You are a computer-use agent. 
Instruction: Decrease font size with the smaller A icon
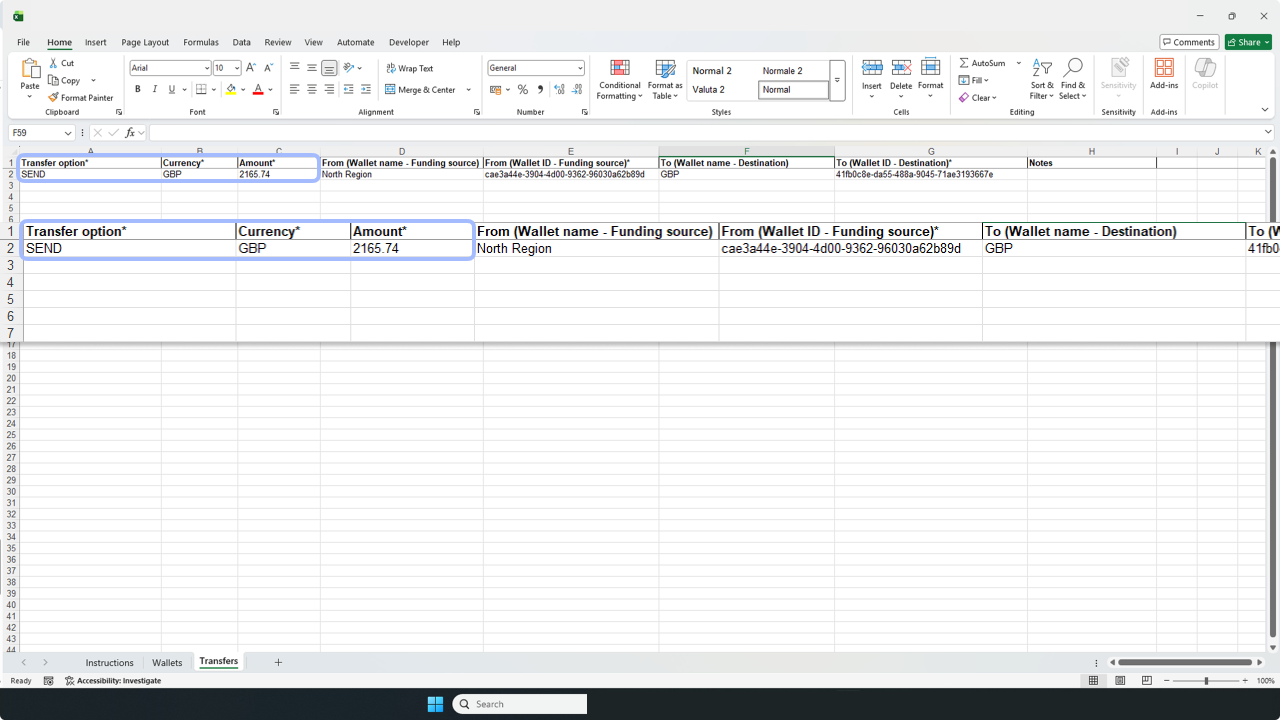pyautogui.click(x=268, y=68)
